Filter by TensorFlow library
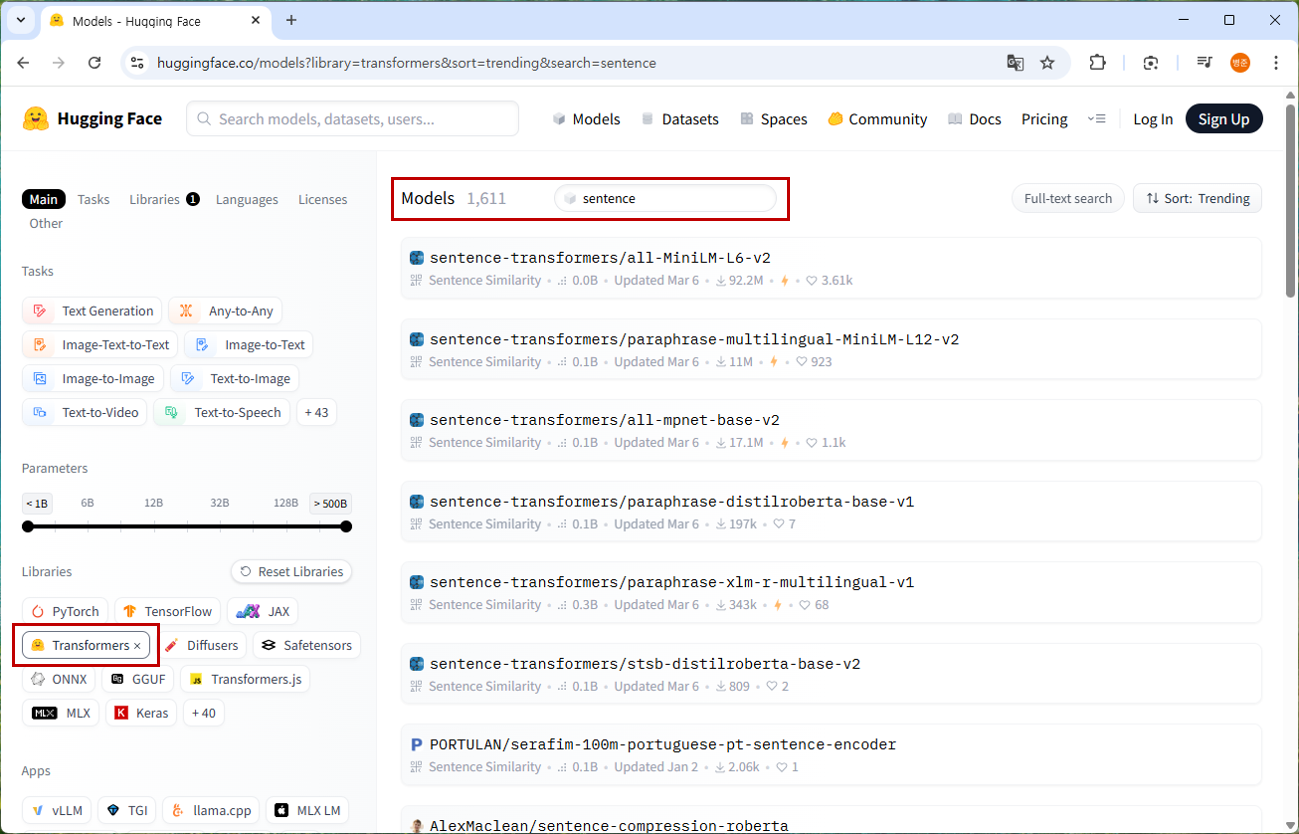Viewport: 1299px width, 834px height. tap(168, 611)
